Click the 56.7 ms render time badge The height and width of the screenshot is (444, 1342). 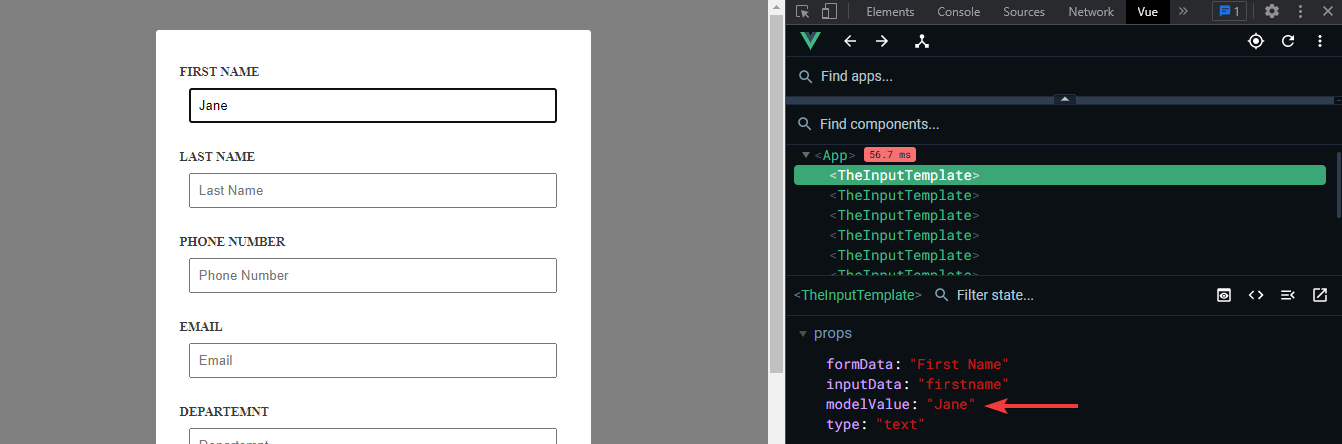coord(890,155)
